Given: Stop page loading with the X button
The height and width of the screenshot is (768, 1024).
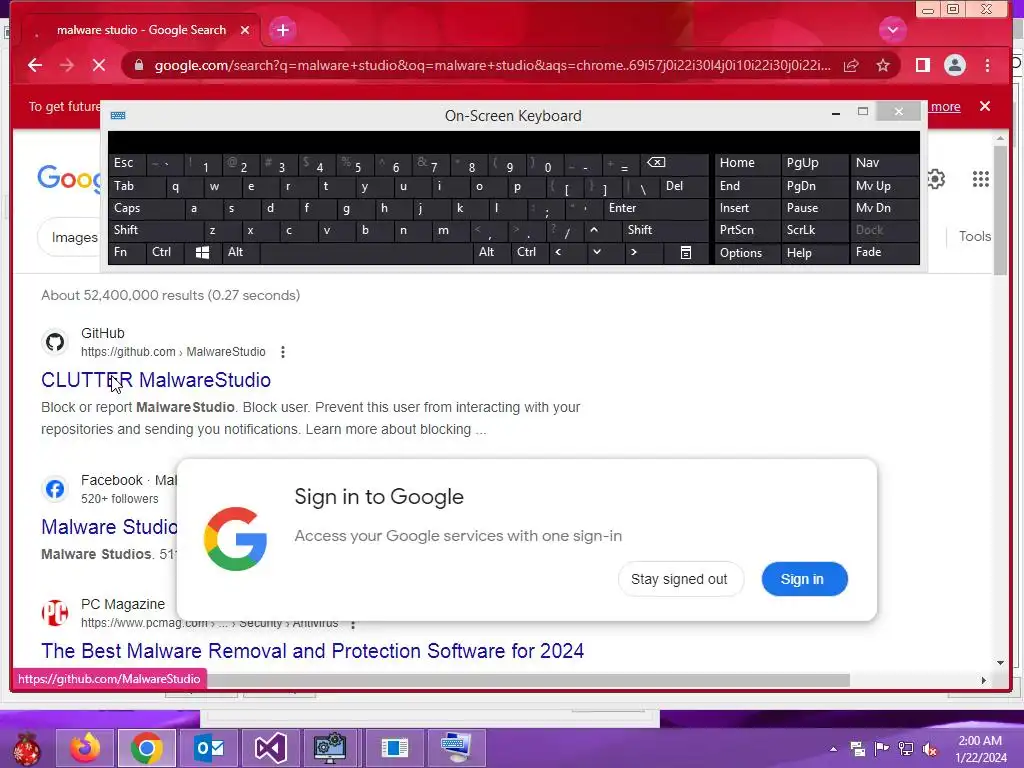Looking at the screenshot, I should coord(99,65).
